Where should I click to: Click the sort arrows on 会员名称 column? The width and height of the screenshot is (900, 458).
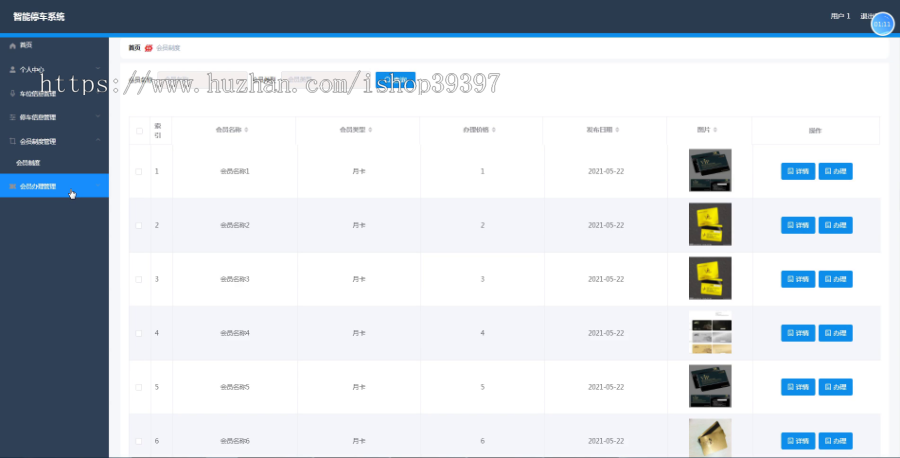coord(246,130)
